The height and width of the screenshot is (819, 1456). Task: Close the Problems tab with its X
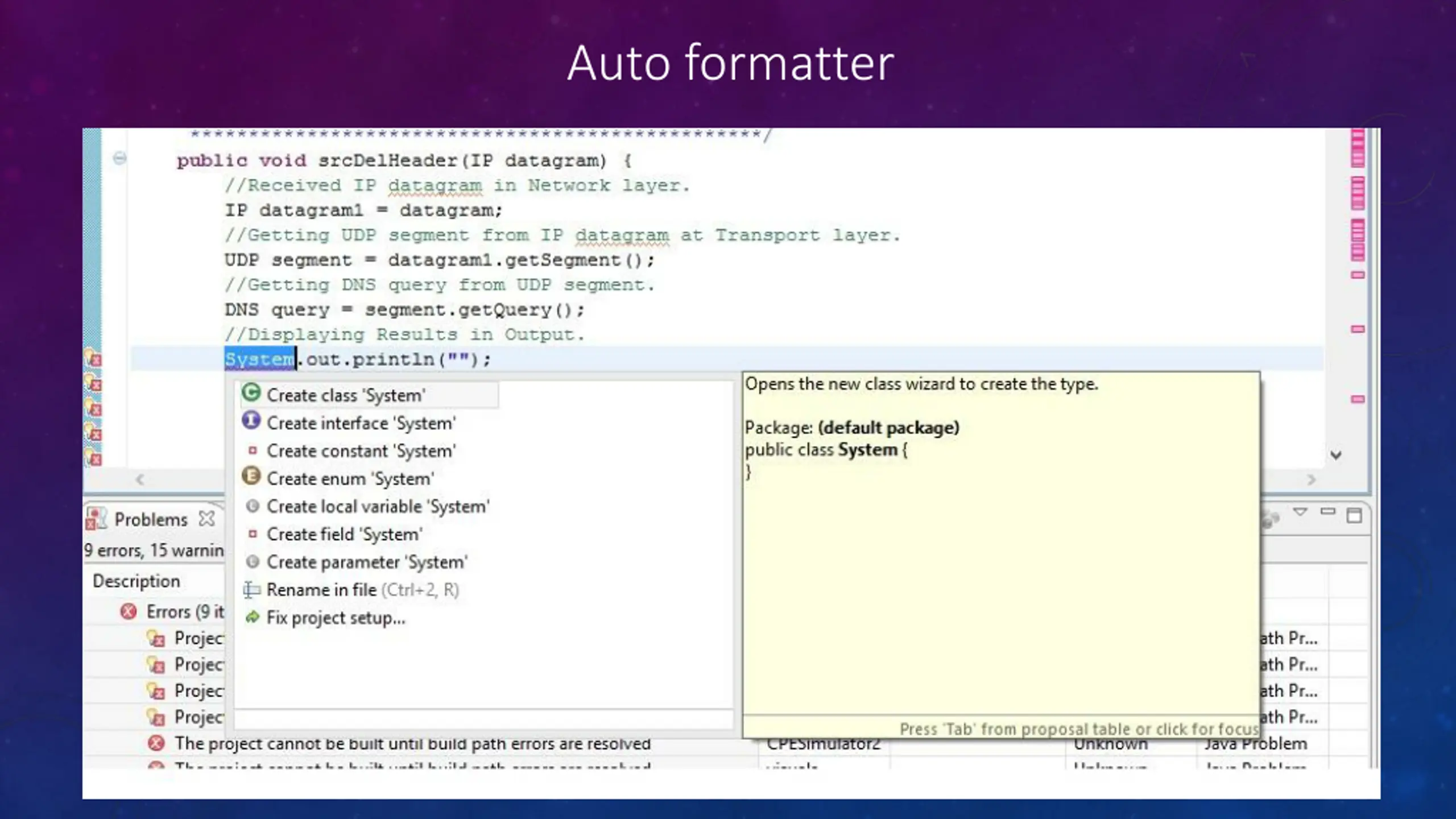pos(207,519)
